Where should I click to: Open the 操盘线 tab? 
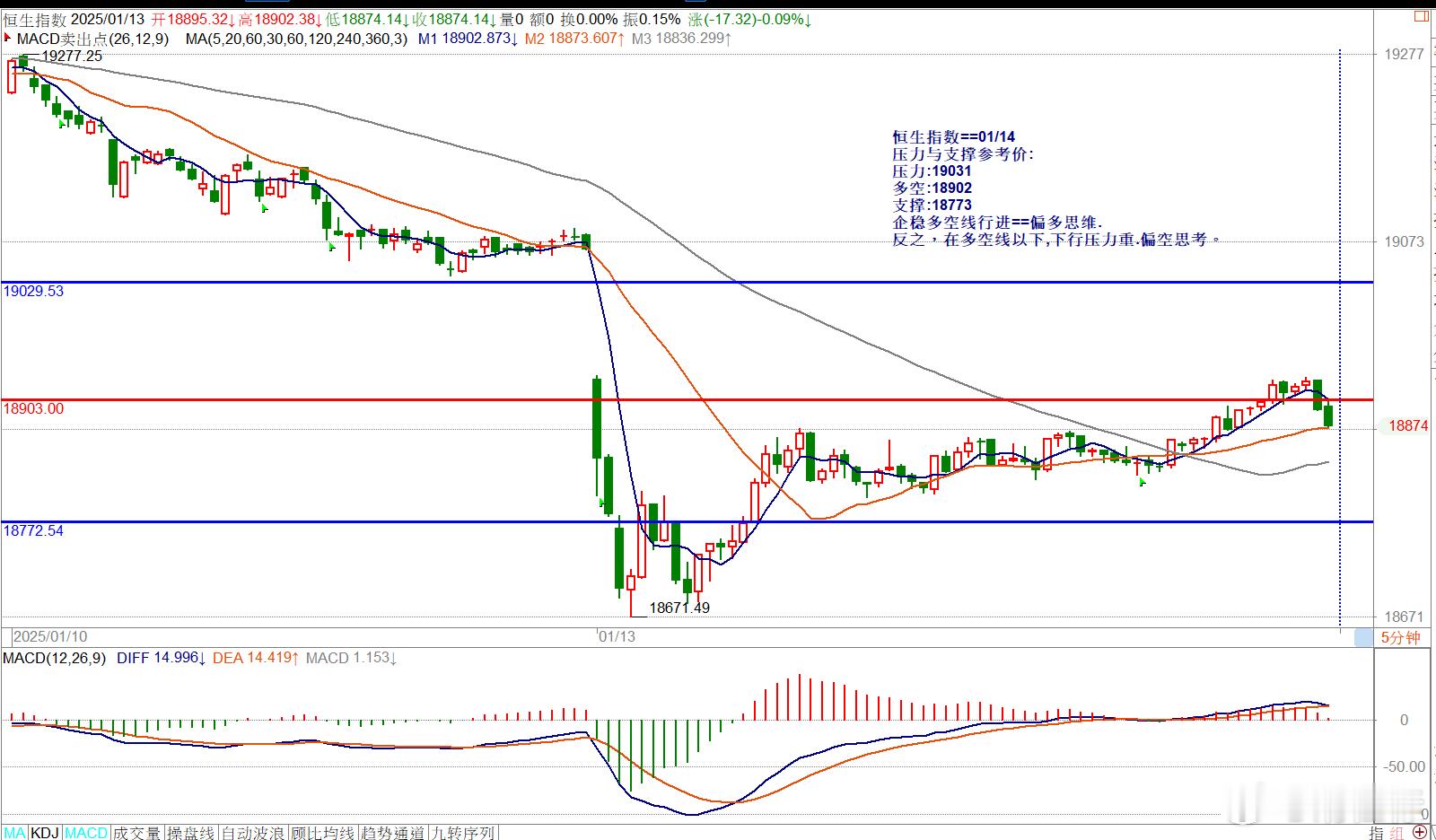point(191,833)
